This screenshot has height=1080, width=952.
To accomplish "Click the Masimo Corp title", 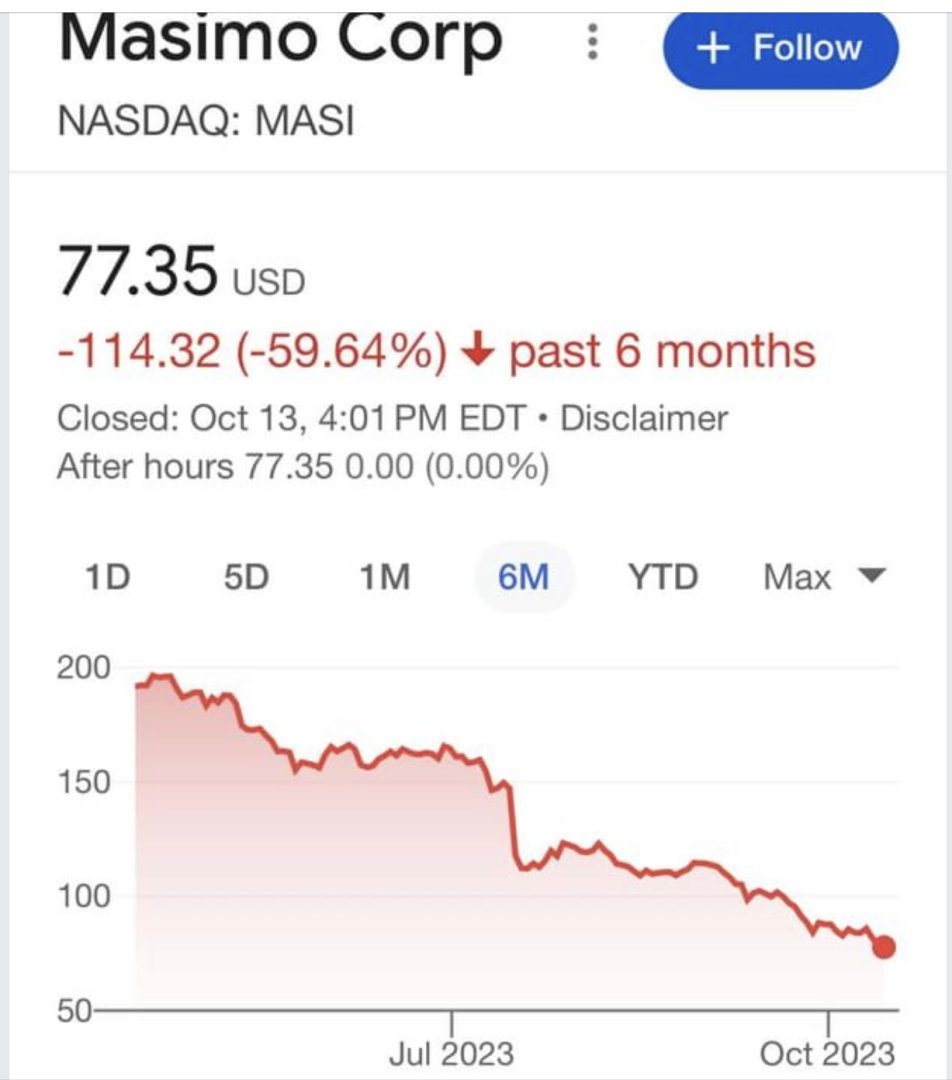I will coord(280,39).
